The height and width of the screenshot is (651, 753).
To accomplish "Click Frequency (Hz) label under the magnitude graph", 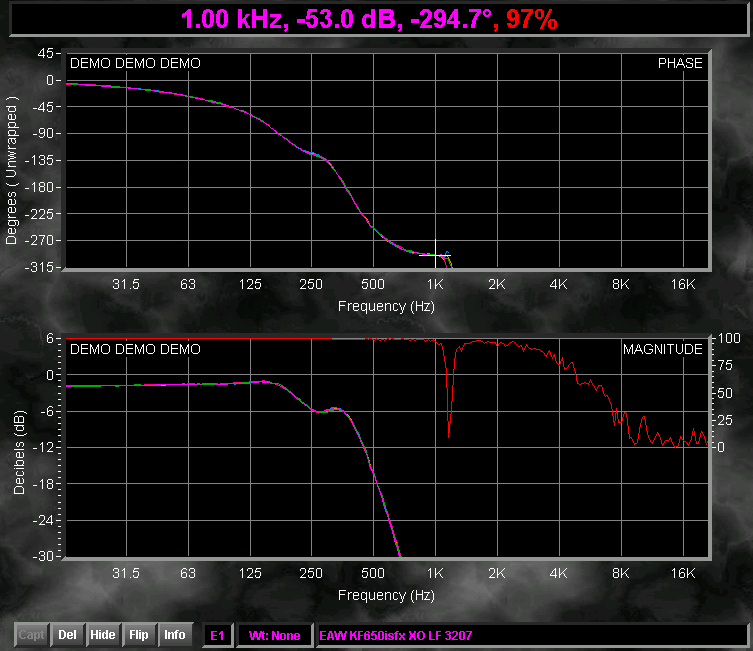I will coord(386,595).
